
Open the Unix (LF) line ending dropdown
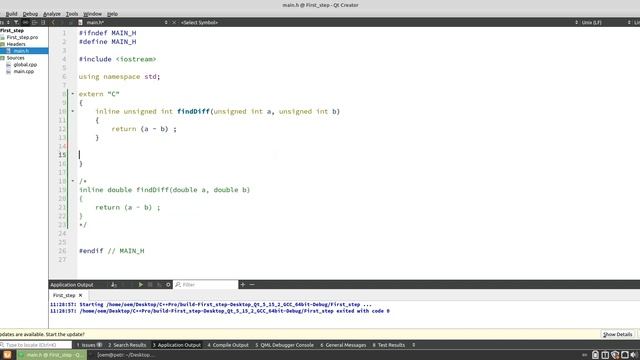point(591,22)
